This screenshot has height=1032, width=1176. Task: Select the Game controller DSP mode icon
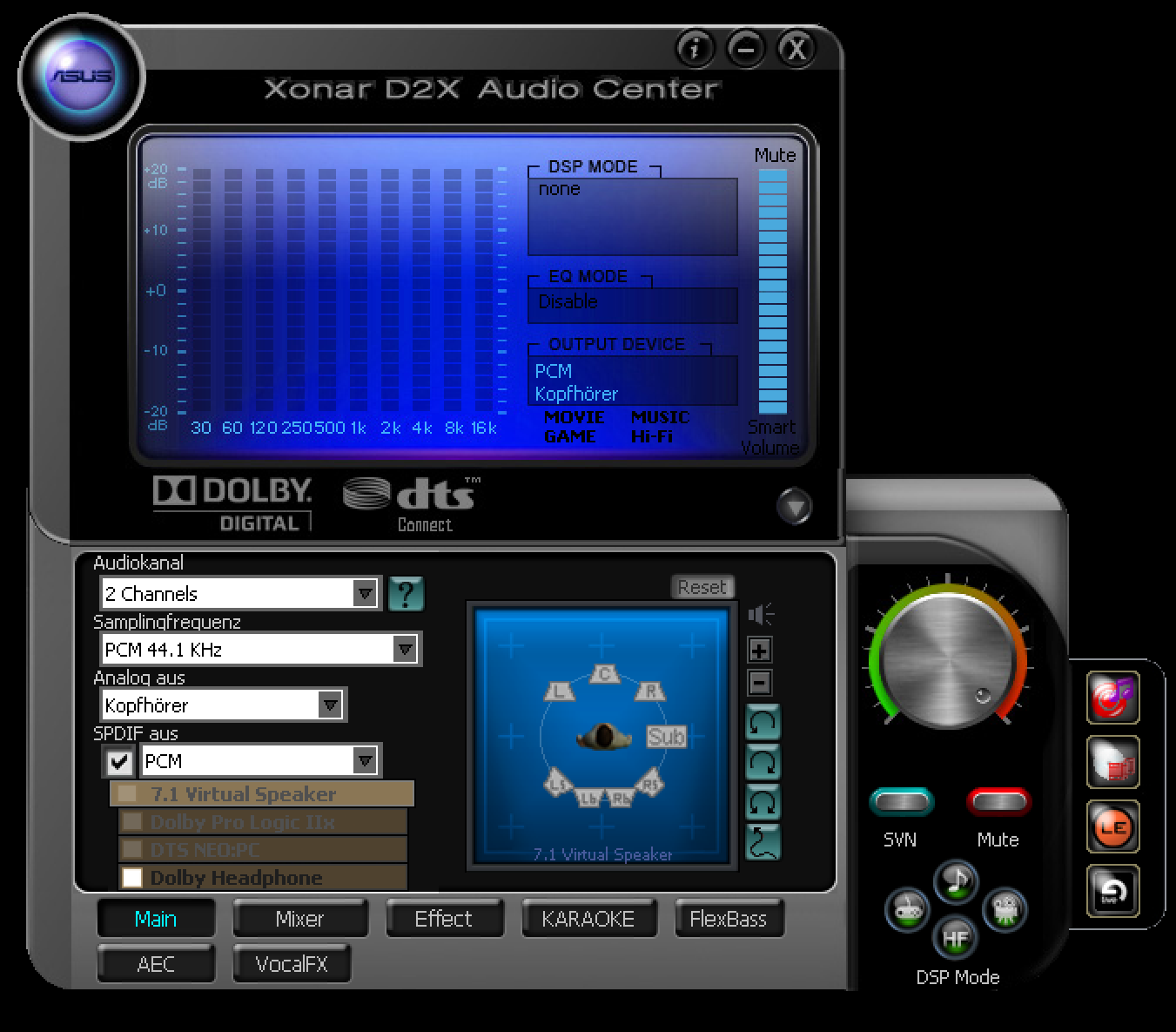[908, 910]
